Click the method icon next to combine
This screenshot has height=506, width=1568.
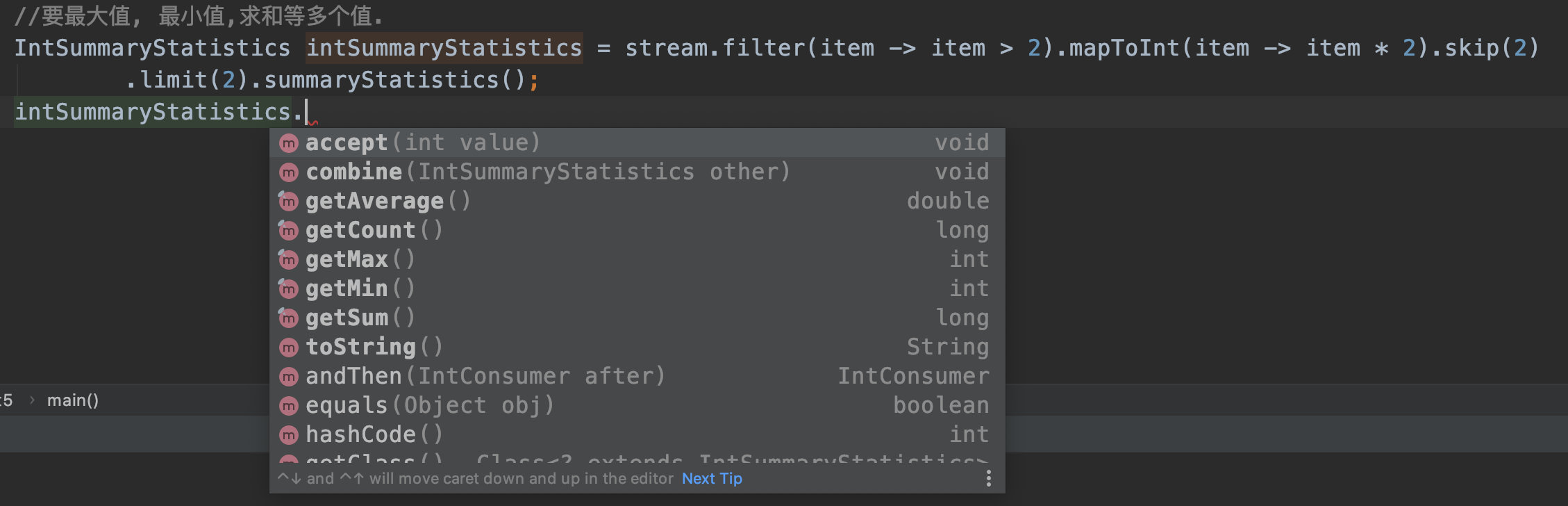coord(288,172)
